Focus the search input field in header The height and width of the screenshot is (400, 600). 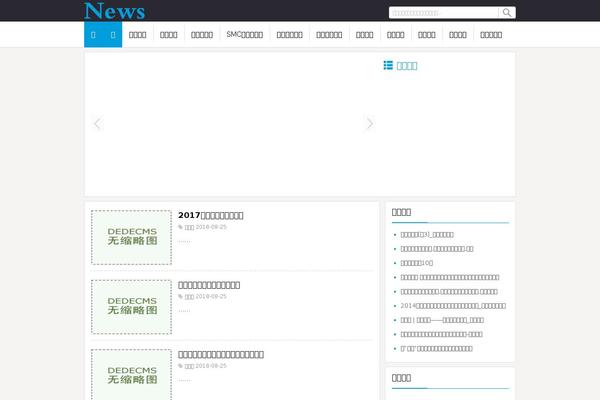click(x=444, y=13)
